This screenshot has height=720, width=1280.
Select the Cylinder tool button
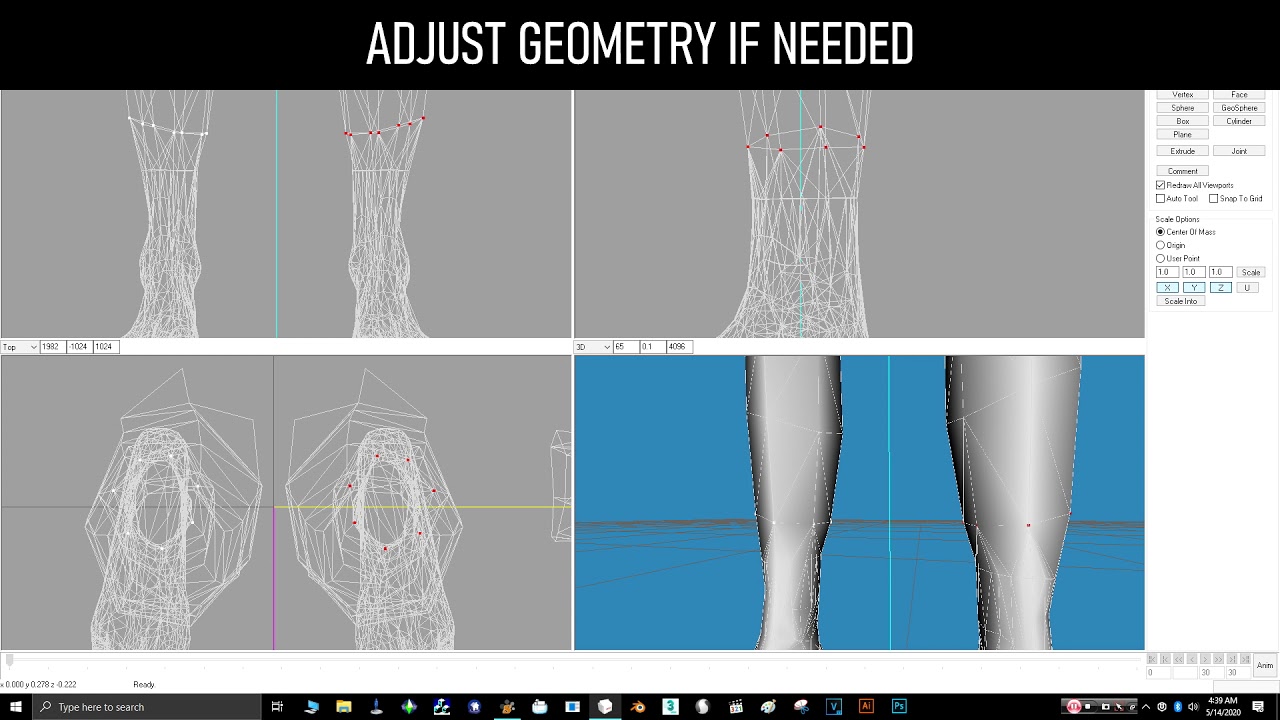click(1239, 121)
